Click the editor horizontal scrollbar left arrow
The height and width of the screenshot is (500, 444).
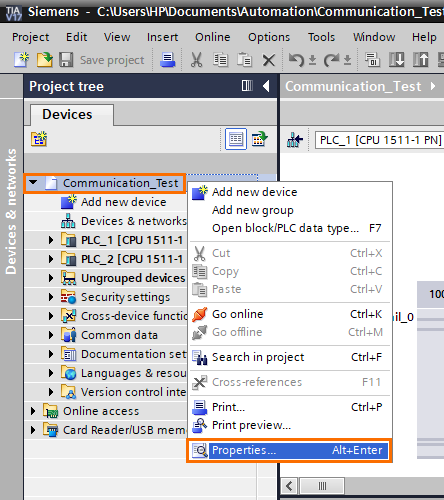(289, 486)
